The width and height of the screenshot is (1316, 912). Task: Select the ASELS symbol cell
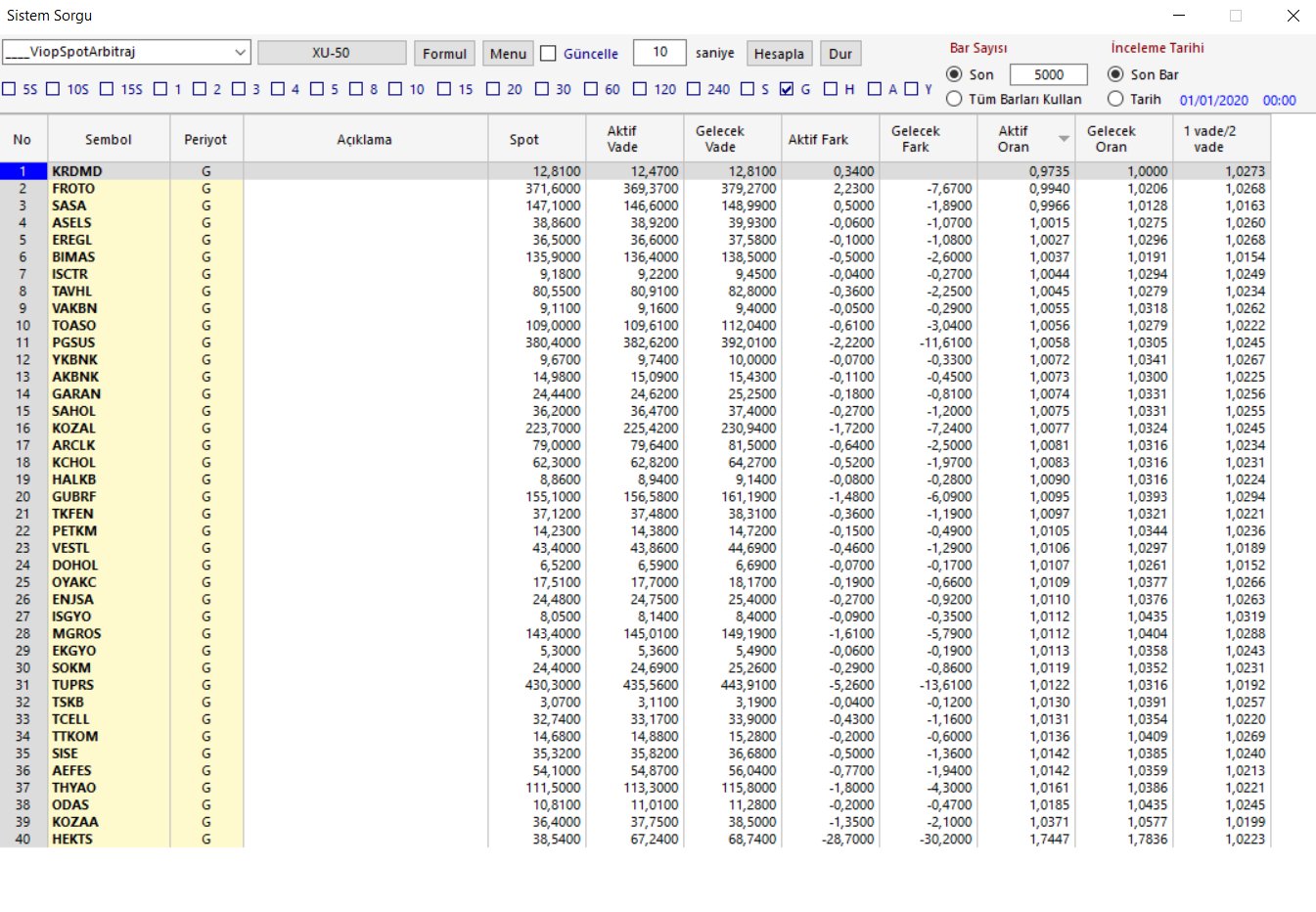[109, 222]
